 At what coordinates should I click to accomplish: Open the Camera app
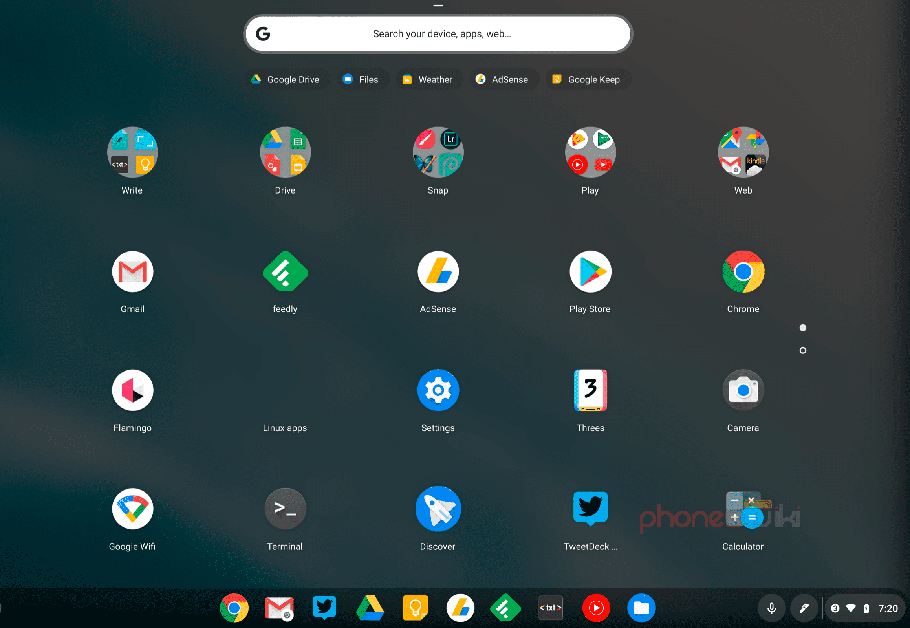[743, 390]
